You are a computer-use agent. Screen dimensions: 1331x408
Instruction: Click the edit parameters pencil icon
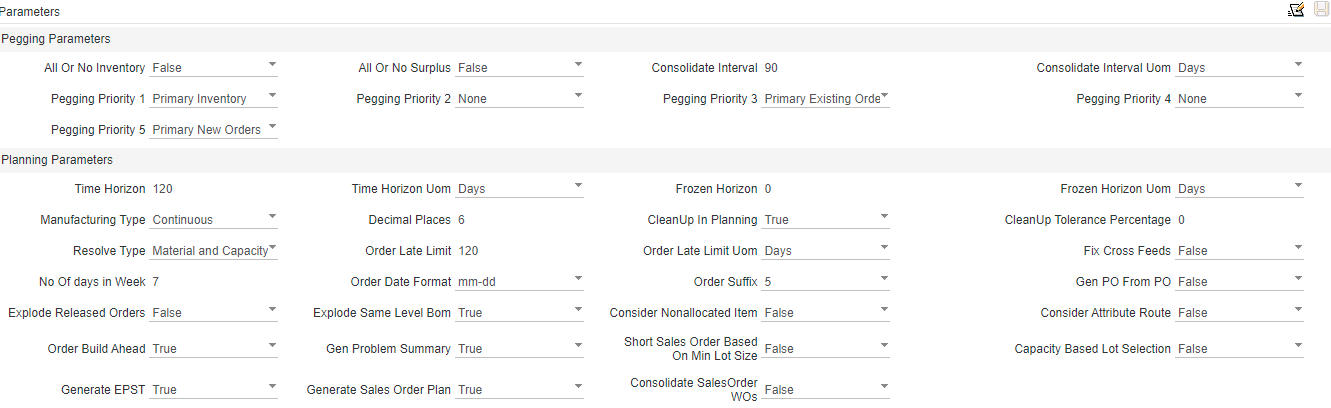click(1296, 10)
